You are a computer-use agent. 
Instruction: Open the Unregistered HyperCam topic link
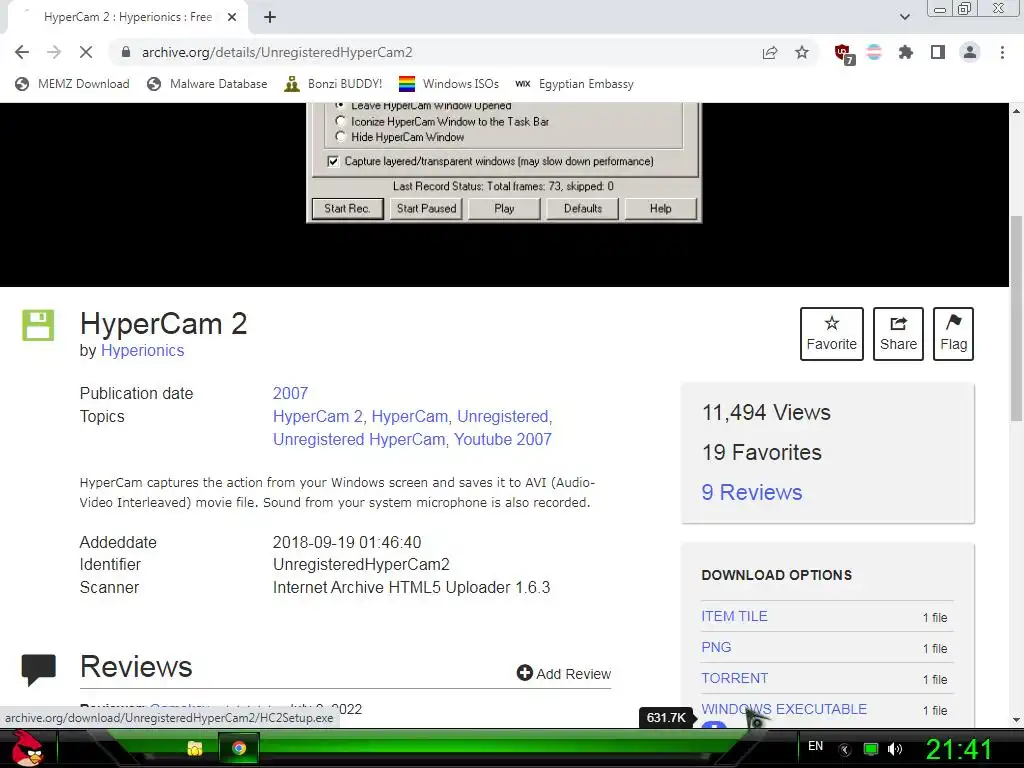(359, 439)
